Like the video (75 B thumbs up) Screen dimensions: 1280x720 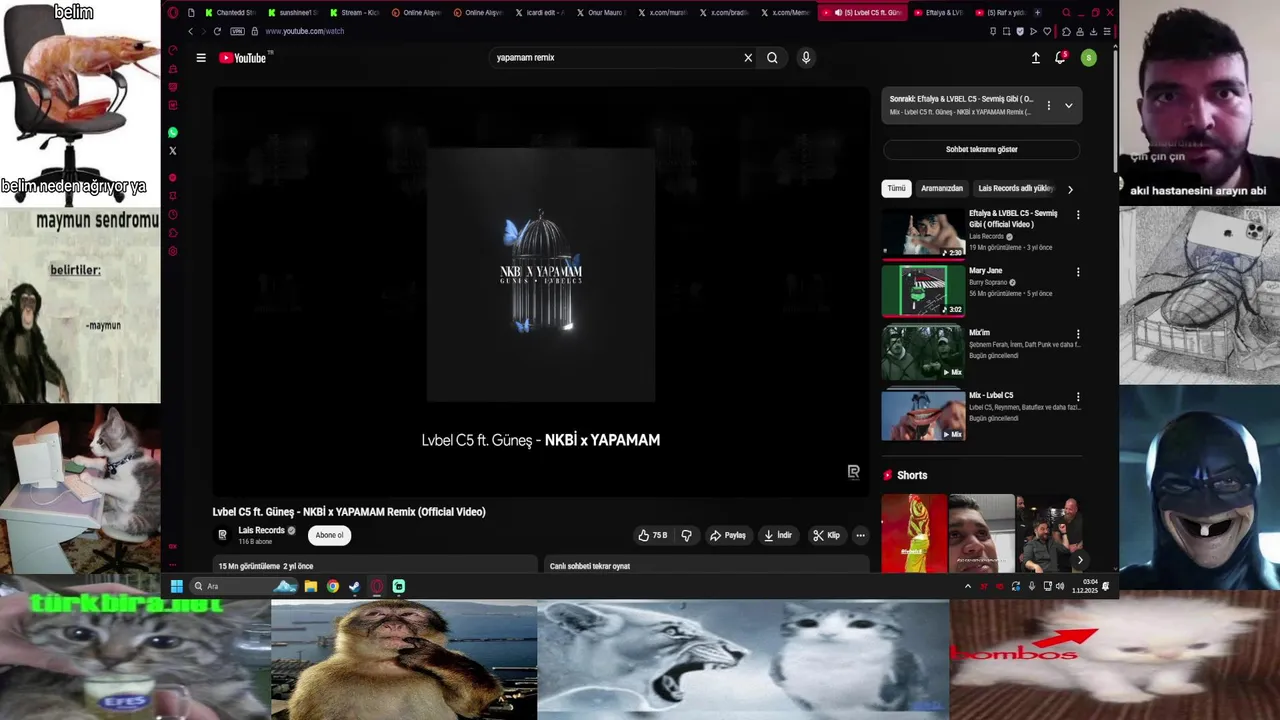(x=653, y=535)
